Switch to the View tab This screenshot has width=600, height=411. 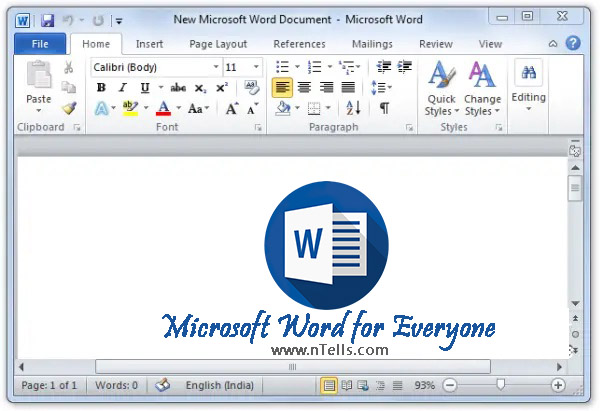(490, 44)
